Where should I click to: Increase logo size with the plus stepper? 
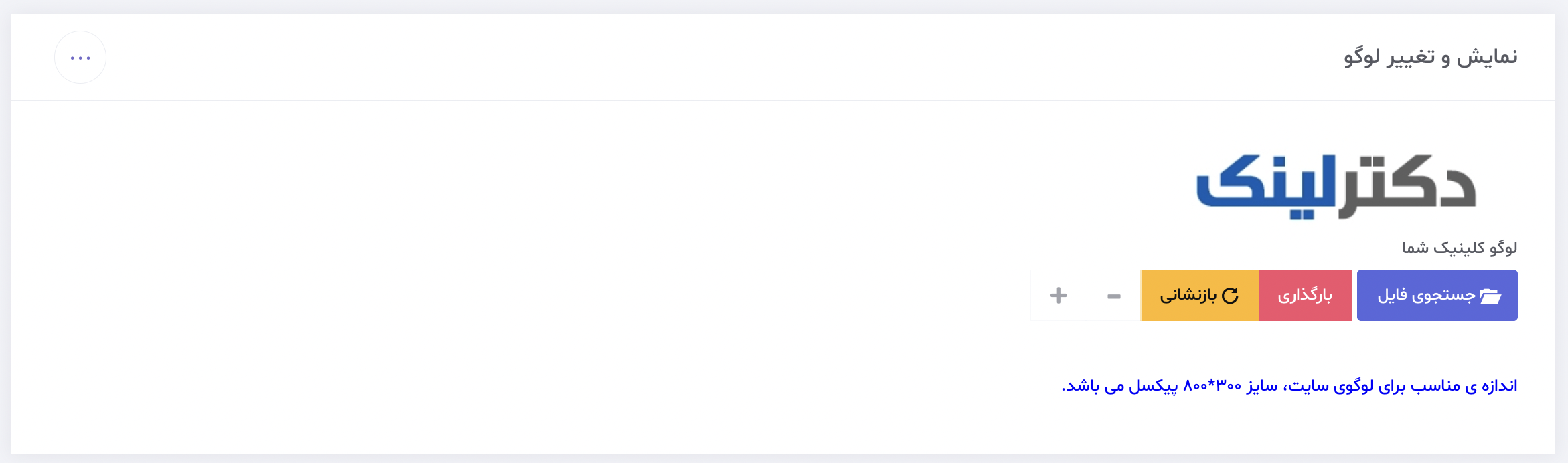tap(1059, 295)
